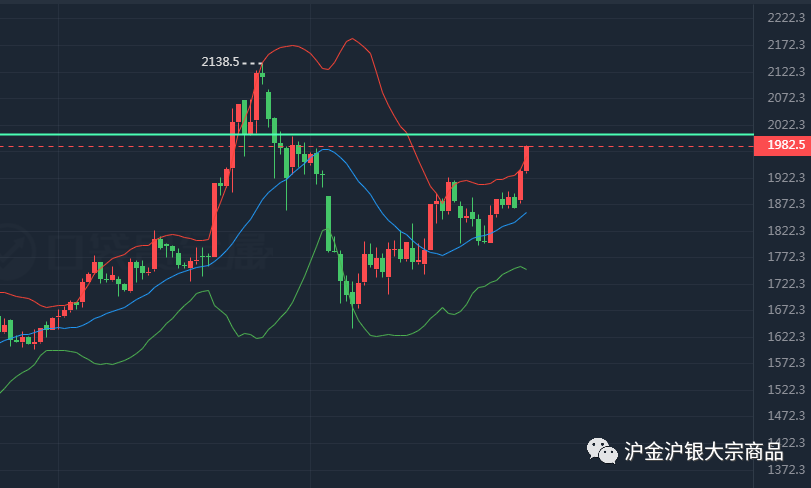Image resolution: width=811 pixels, height=488 pixels.
Task: Click the 2138.5 high price label
Action: [x=220, y=62]
